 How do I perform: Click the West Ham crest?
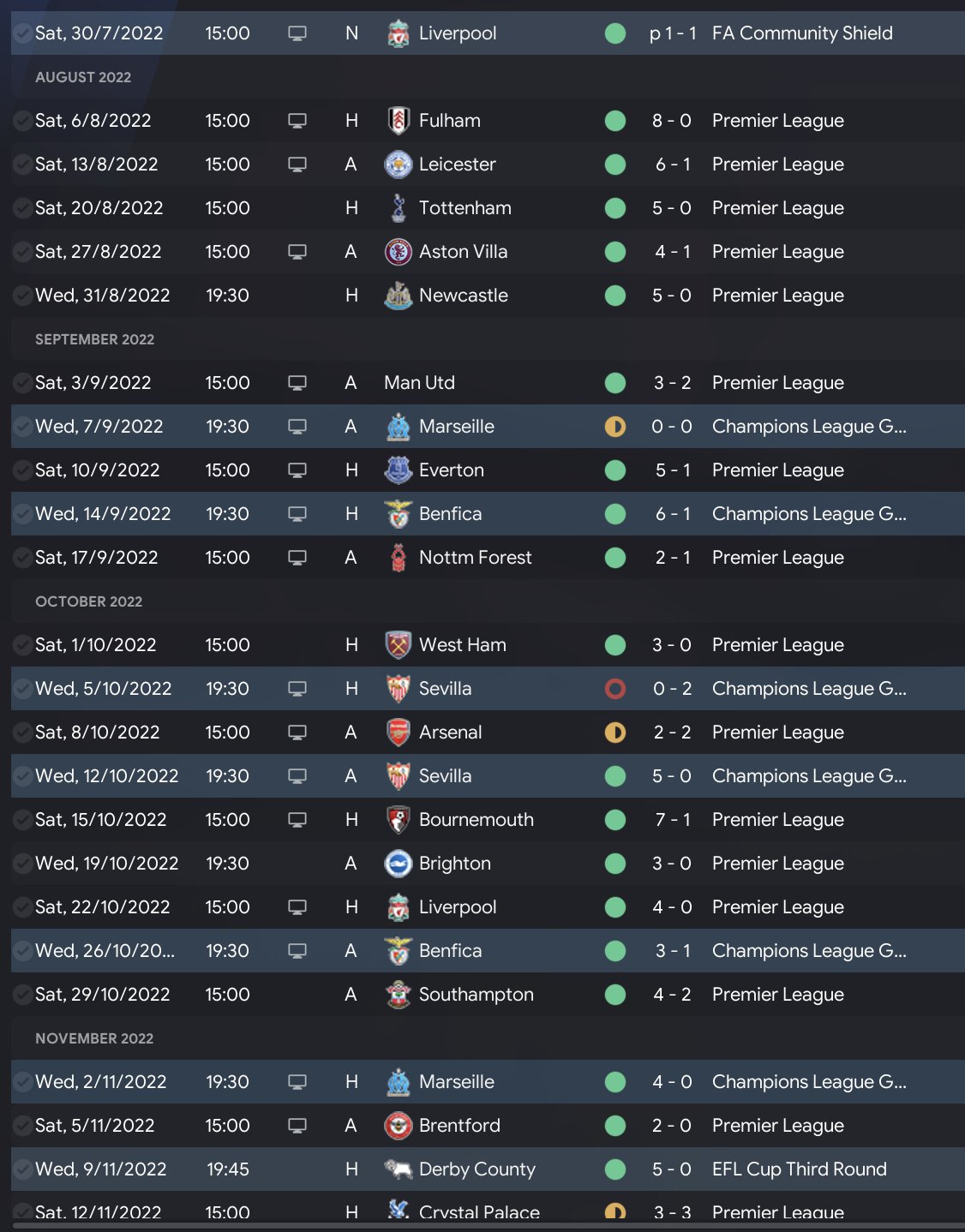[398, 645]
